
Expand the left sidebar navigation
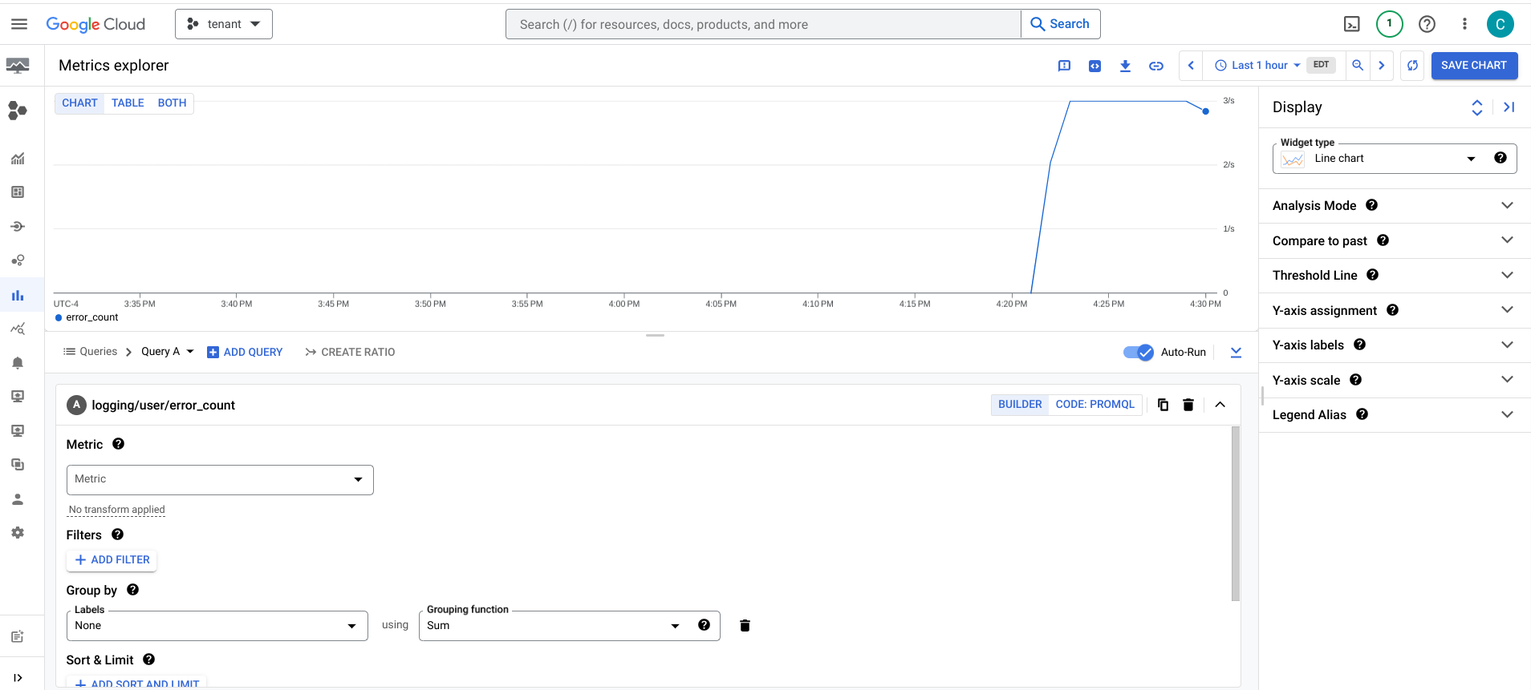[17, 678]
